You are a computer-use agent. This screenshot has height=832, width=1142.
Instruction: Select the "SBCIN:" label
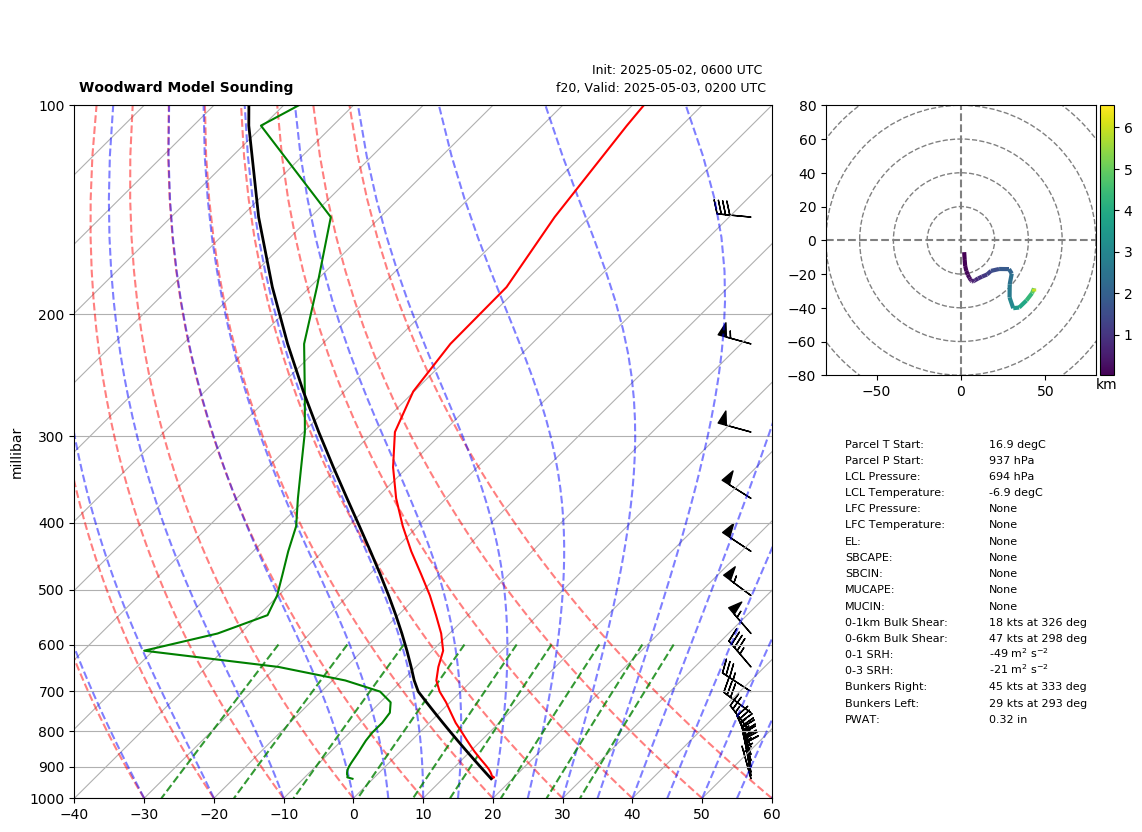pyautogui.click(x=863, y=573)
